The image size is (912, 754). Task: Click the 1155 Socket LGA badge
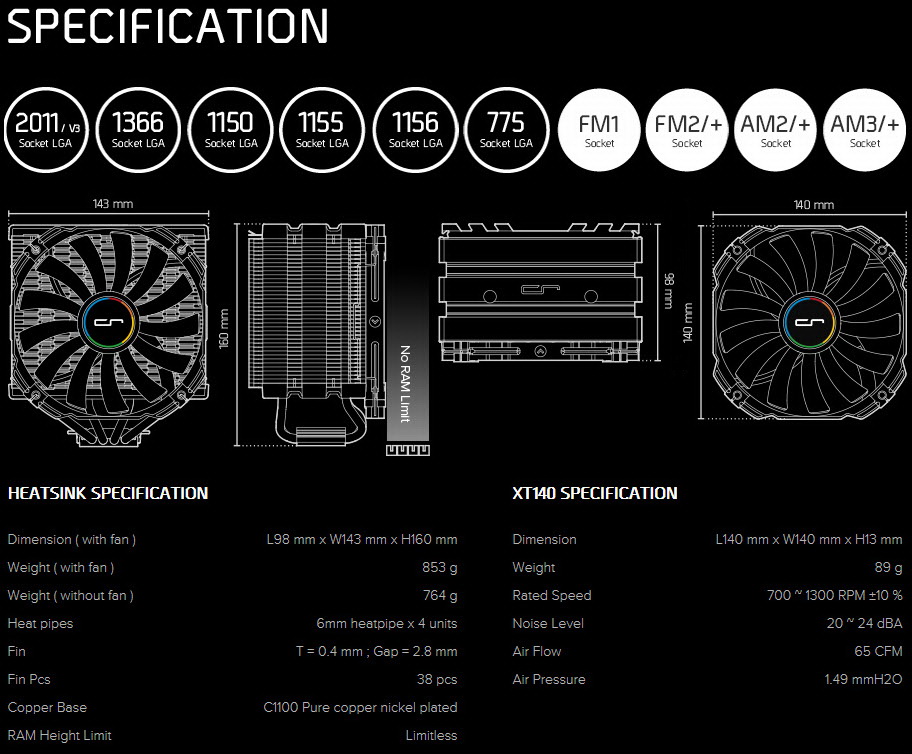click(x=322, y=130)
